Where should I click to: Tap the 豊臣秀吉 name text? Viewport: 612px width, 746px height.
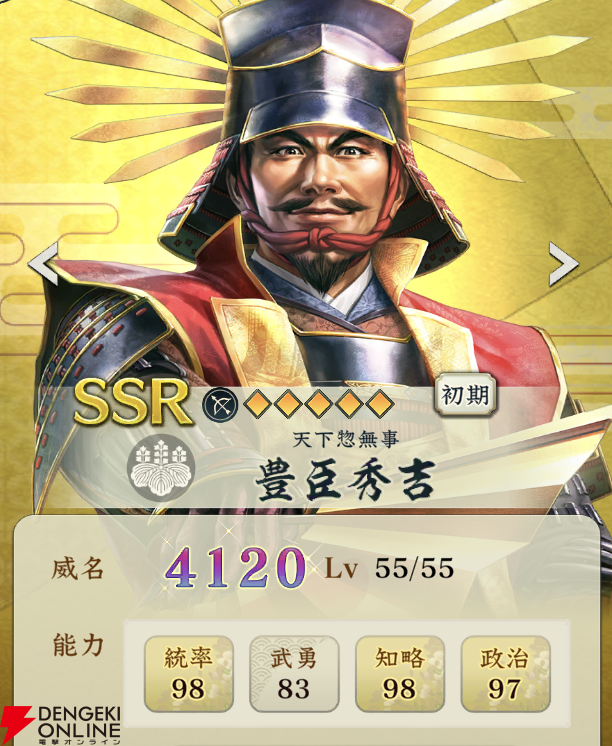pos(345,481)
